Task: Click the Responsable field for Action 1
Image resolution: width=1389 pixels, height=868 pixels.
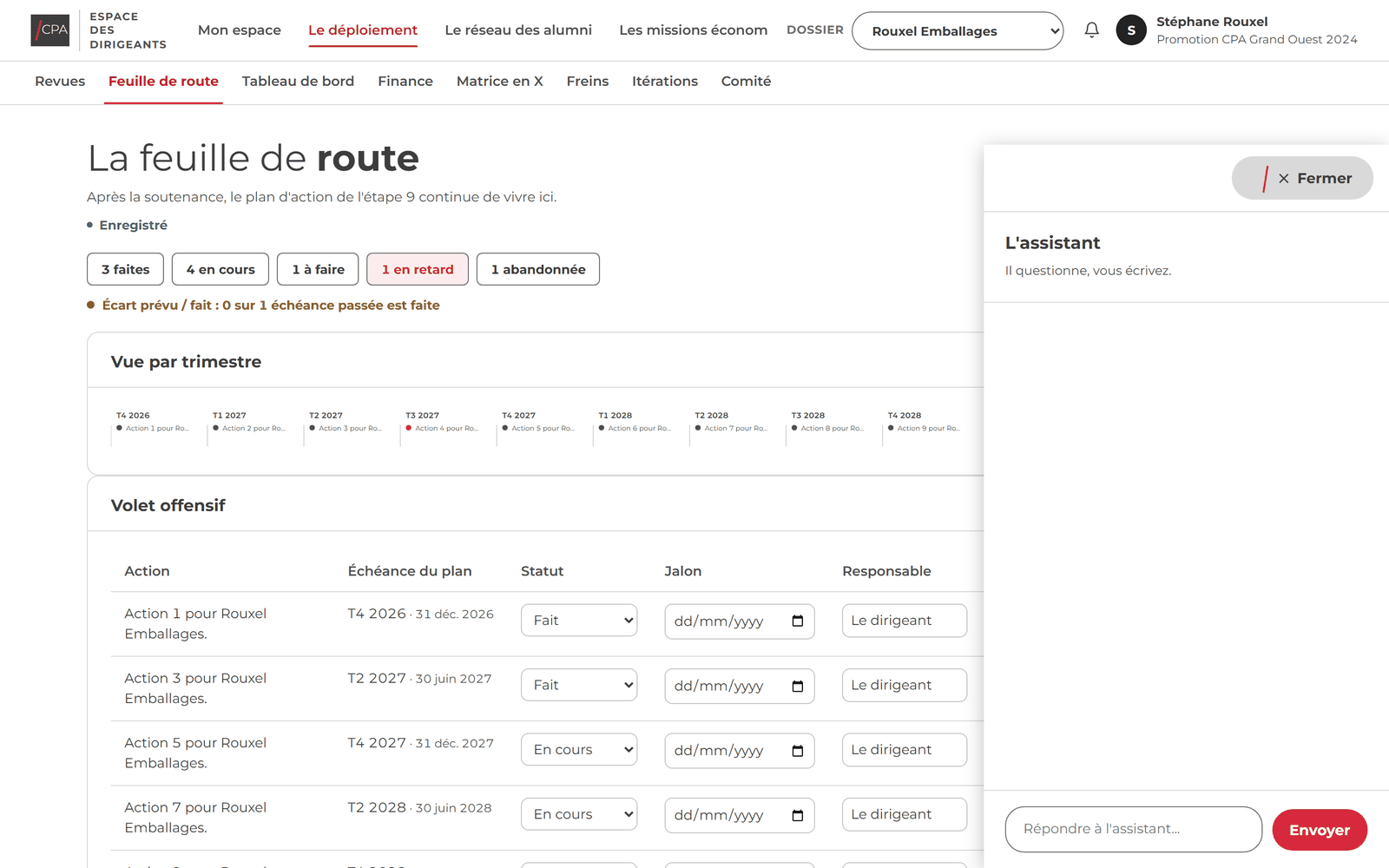Action: click(x=905, y=621)
